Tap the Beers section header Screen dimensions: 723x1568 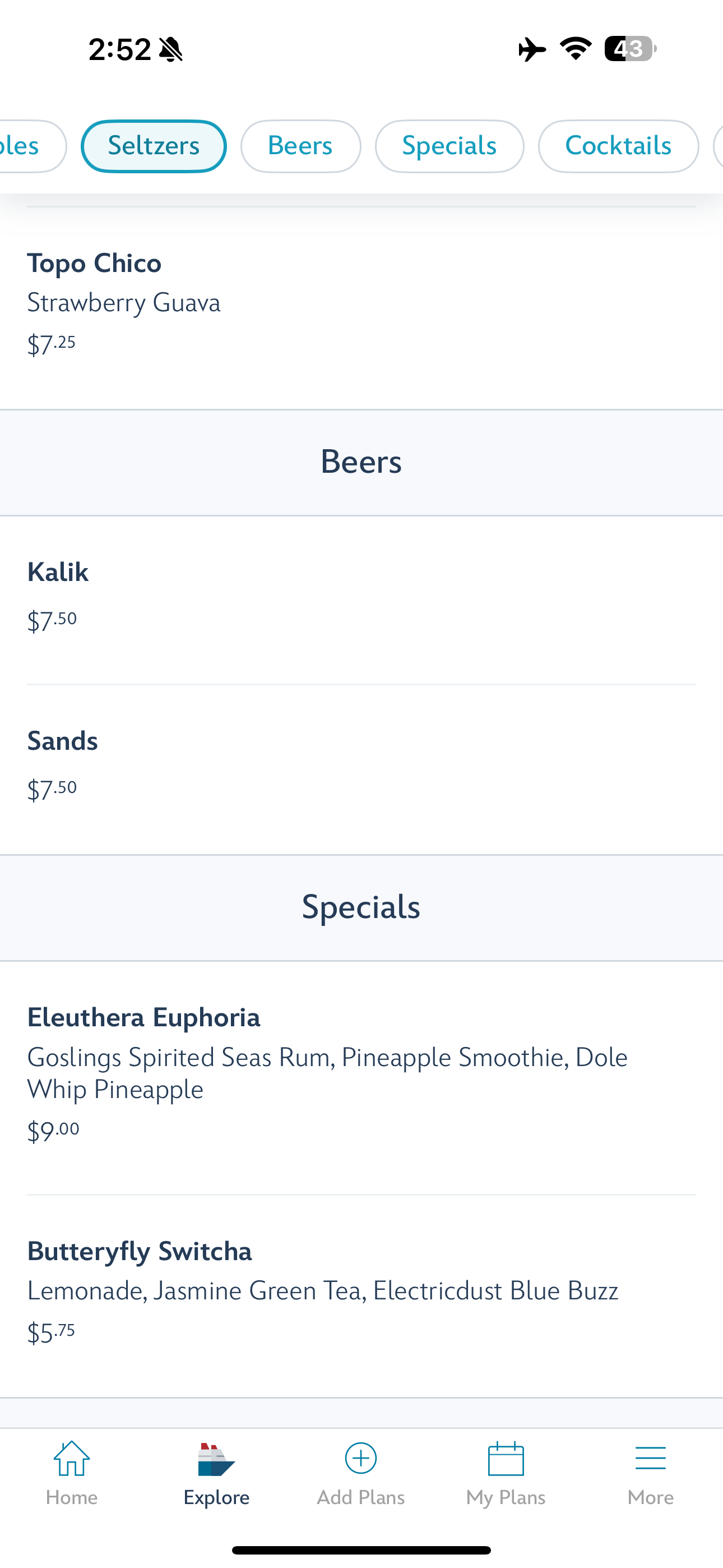pyautogui.click(x=361, y=462)
